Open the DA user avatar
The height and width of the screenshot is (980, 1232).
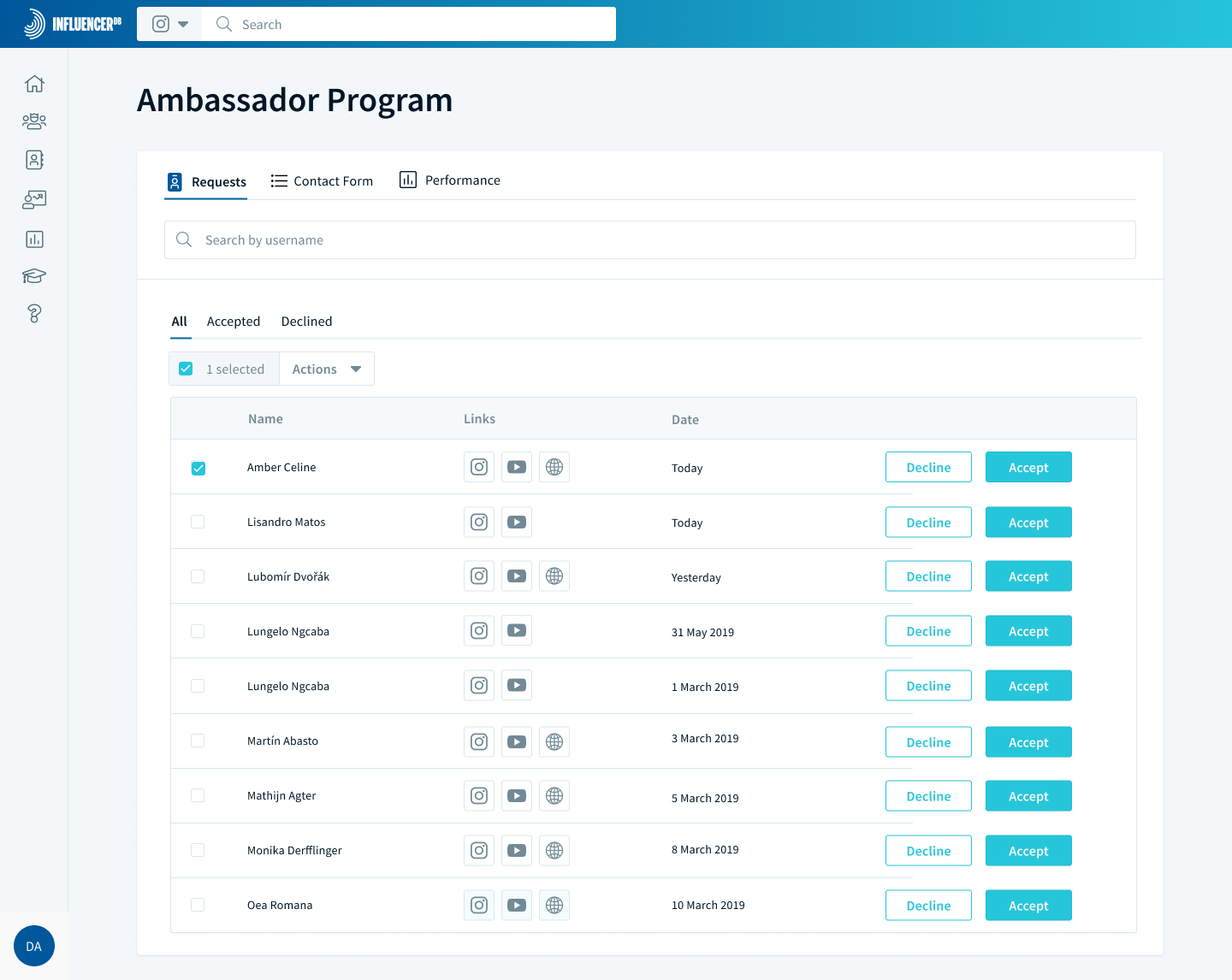coord(34,946)
